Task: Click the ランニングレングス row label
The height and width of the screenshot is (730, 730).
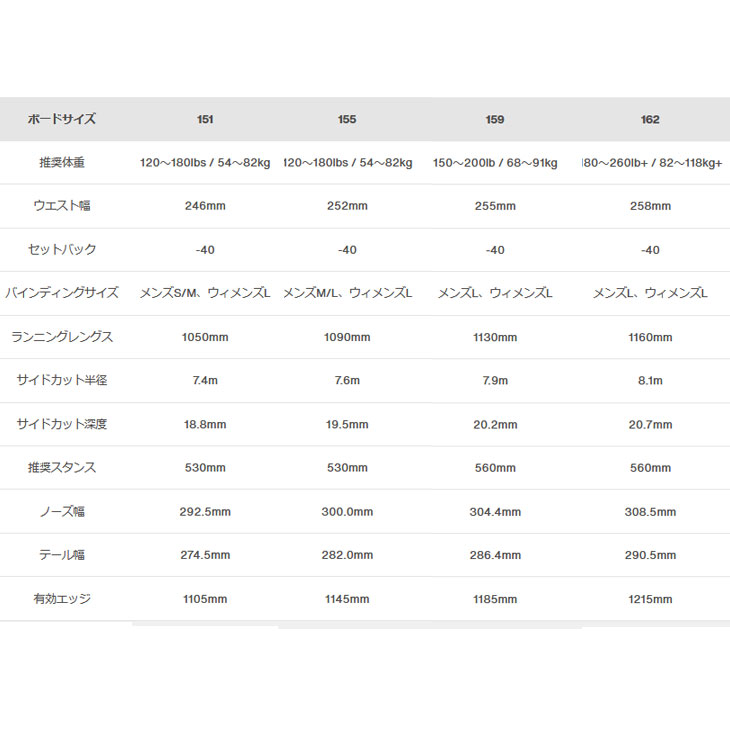Action: [62, 337]
